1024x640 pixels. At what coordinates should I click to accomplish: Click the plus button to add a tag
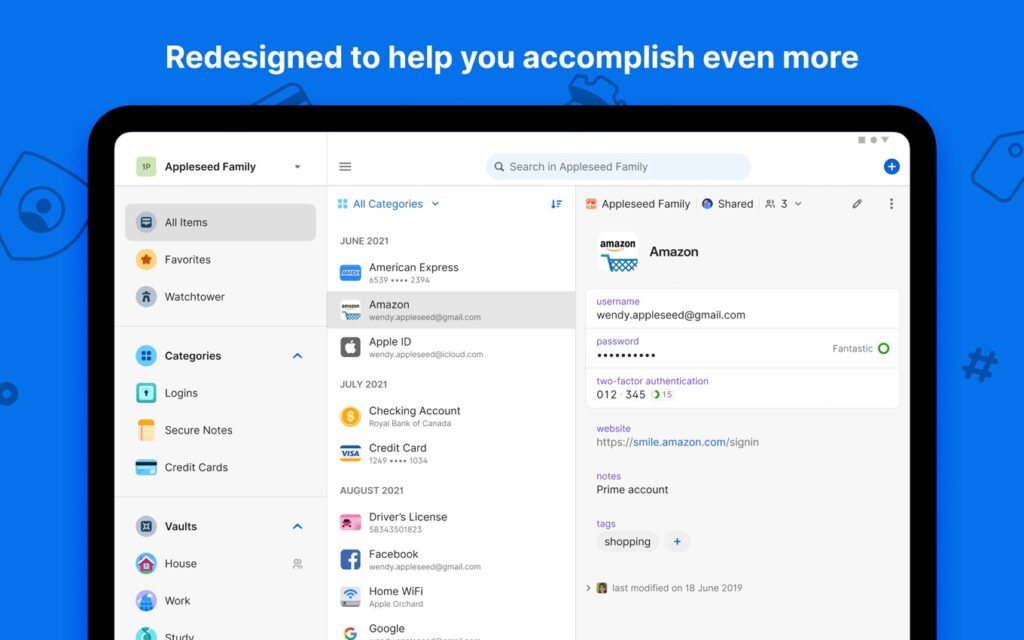677,541
